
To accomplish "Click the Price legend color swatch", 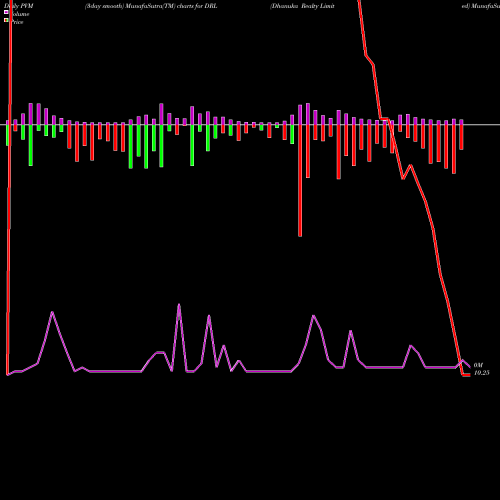I will (x=6, y=20).
